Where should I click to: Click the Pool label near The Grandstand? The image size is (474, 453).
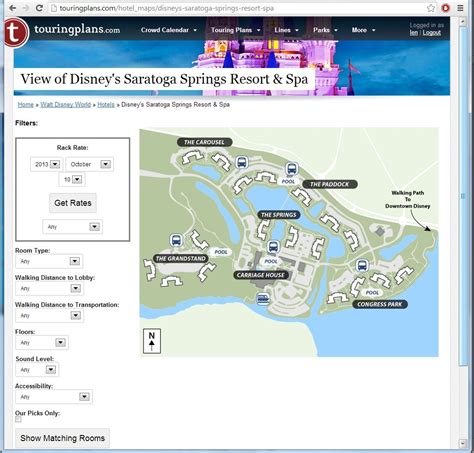[221, 252]
